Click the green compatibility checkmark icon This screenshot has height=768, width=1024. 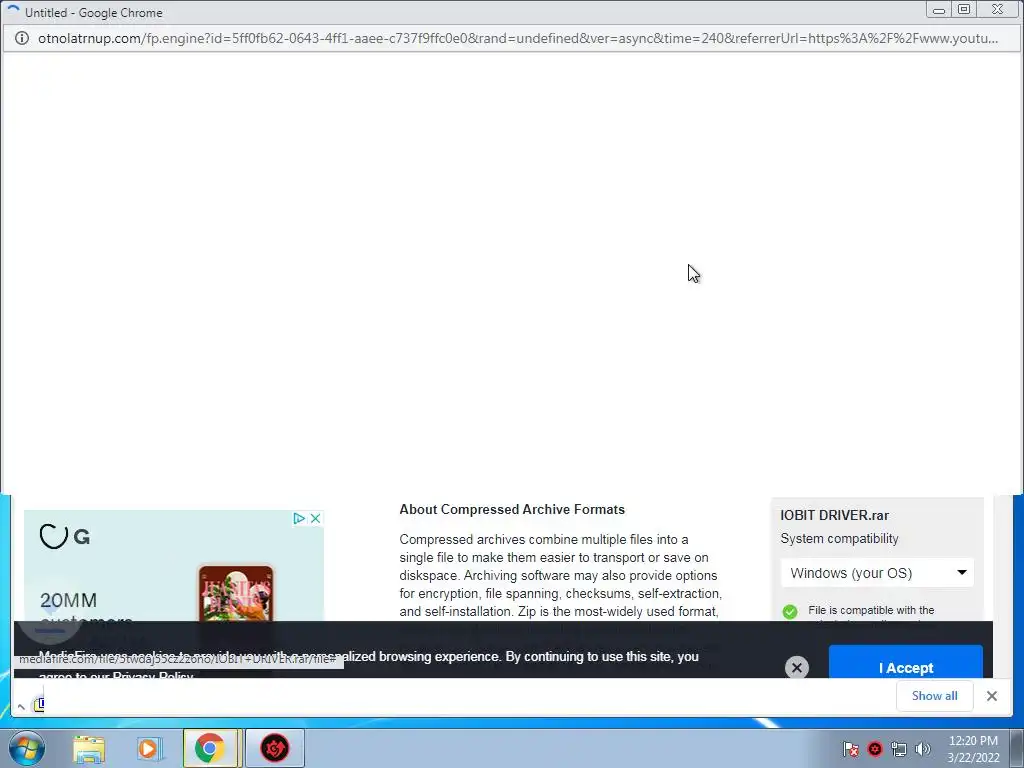point(790,612)
